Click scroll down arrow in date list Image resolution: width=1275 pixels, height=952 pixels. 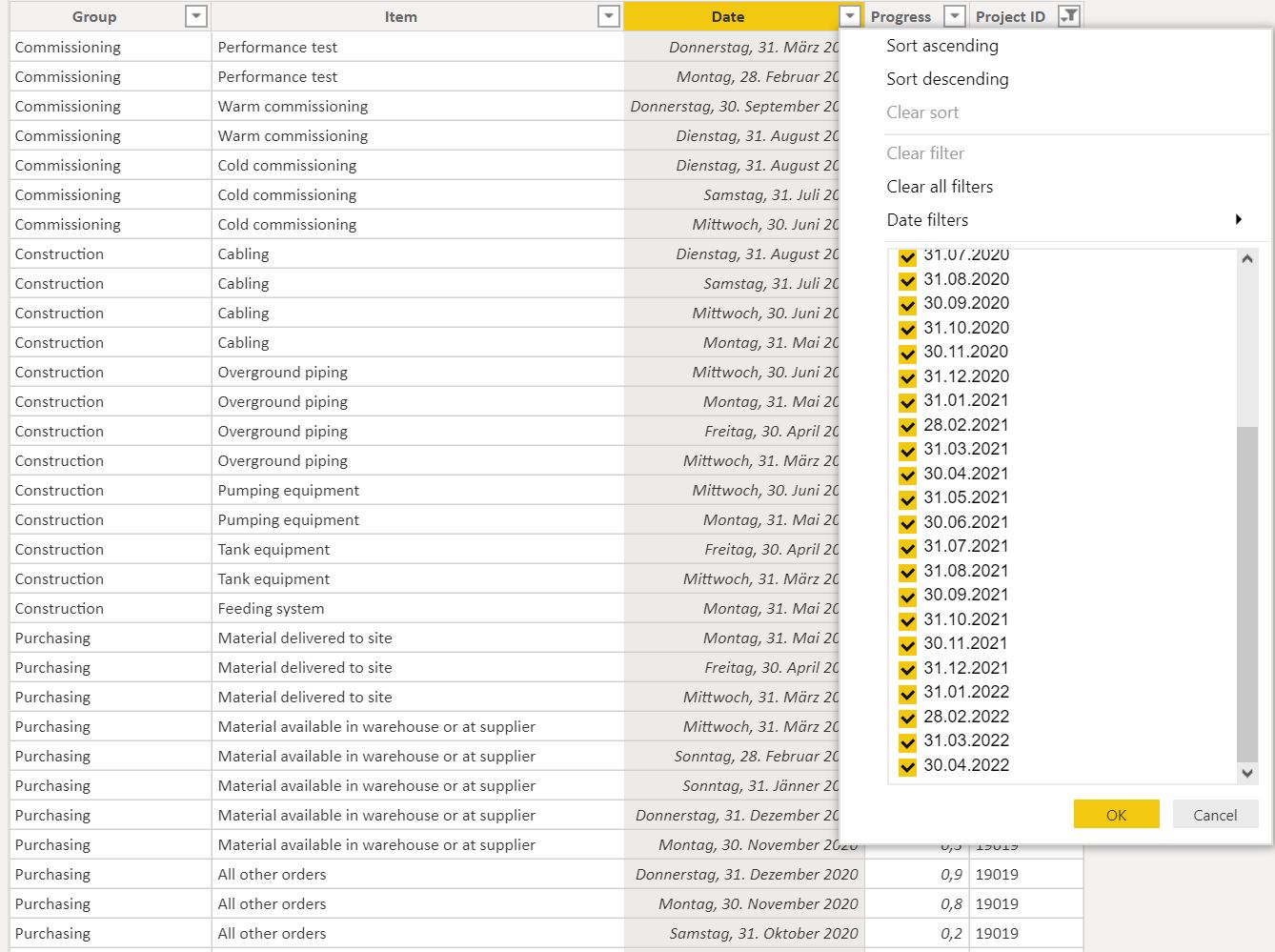pyautogui.click(x=1247, y=774)
